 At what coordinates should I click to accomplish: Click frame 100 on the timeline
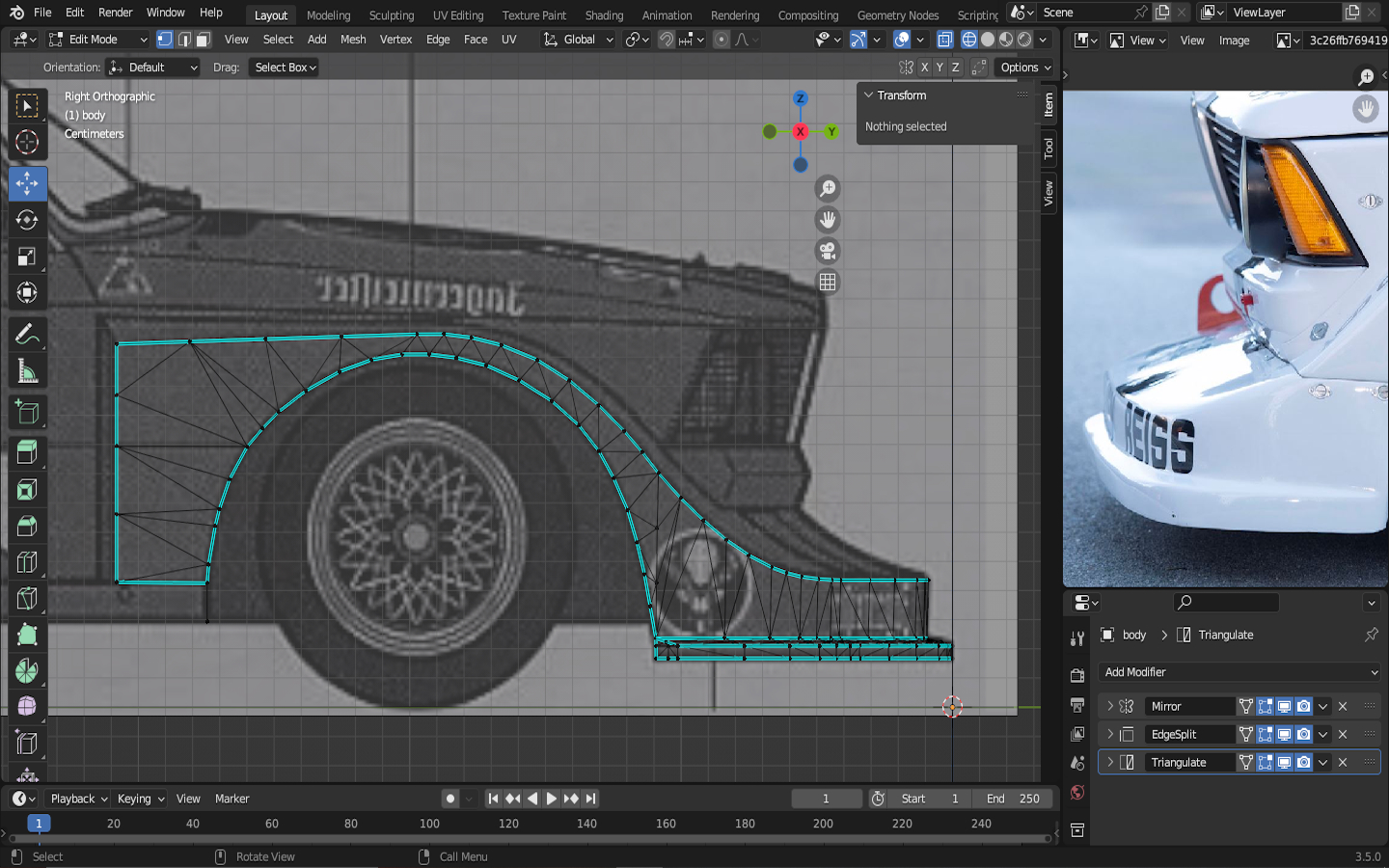[x=429, y=824]
